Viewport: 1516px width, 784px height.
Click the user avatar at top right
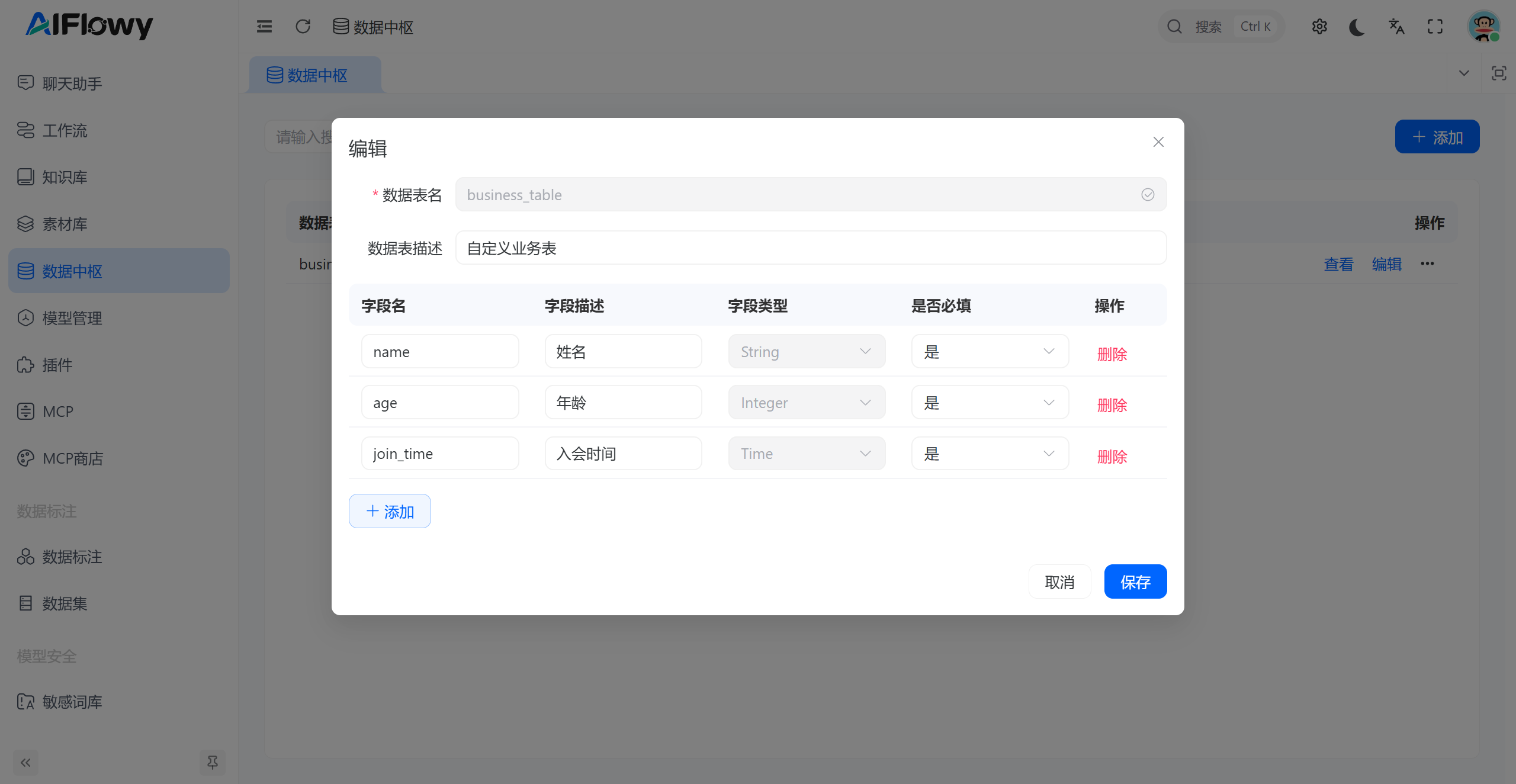[x=1483, y=27]
